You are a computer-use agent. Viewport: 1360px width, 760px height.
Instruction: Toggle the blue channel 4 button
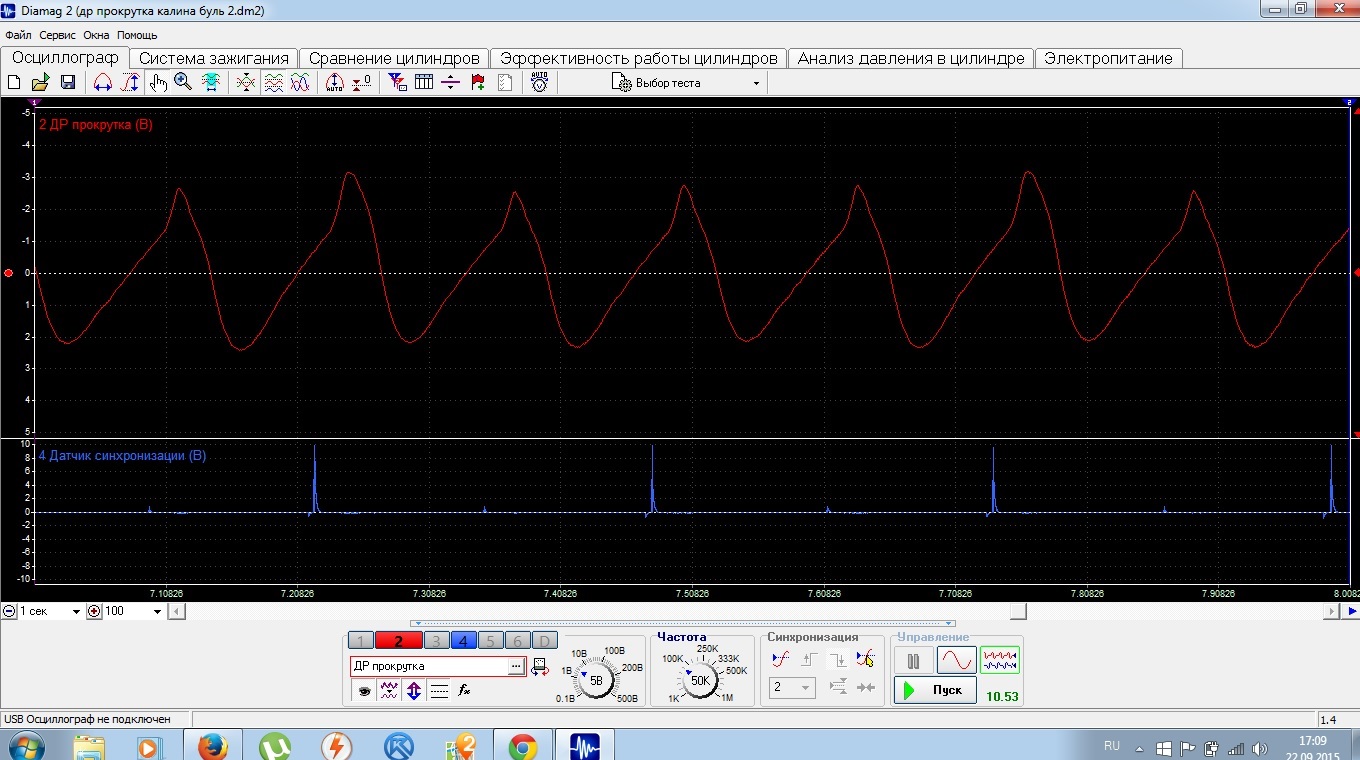tap(464, 641)
